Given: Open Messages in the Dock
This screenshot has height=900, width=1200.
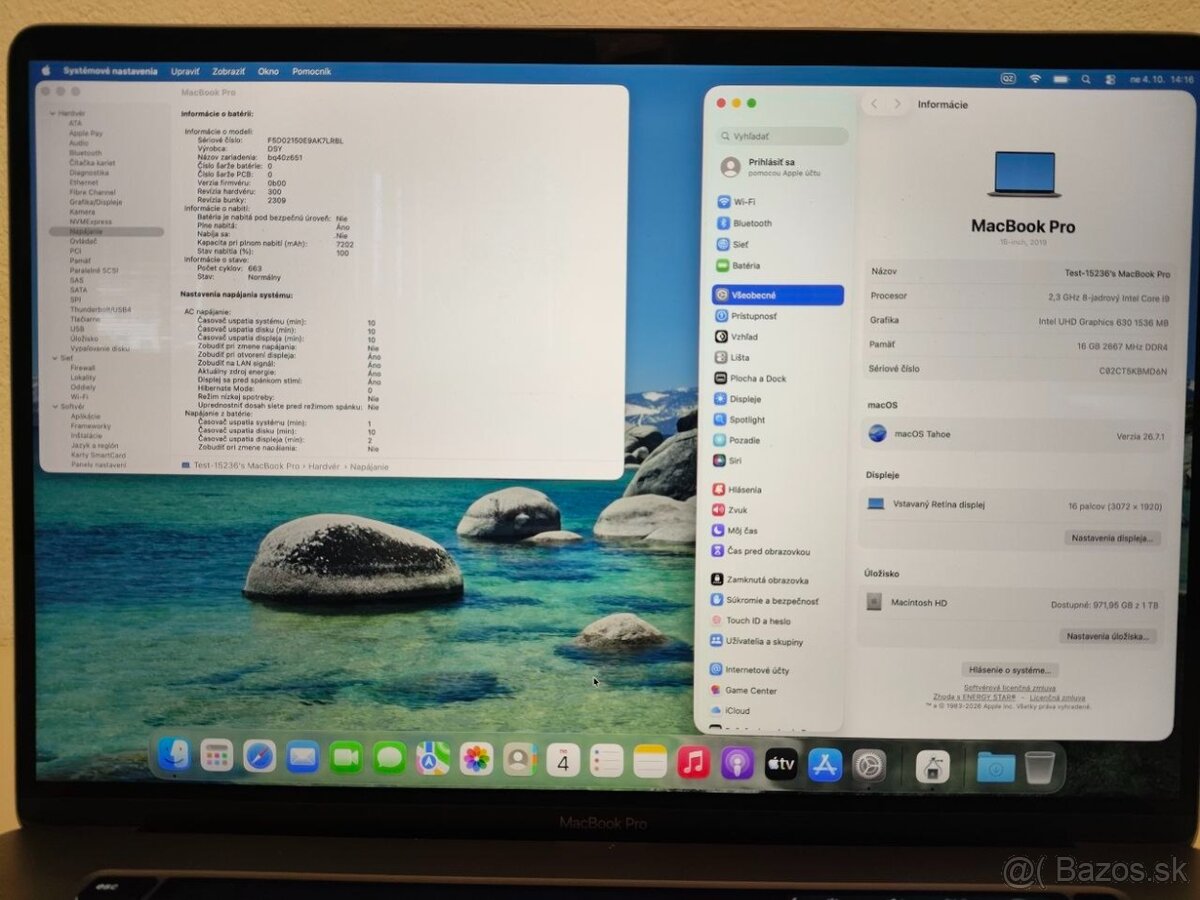Looking at the screenshot, I should (x=389, y=758).
